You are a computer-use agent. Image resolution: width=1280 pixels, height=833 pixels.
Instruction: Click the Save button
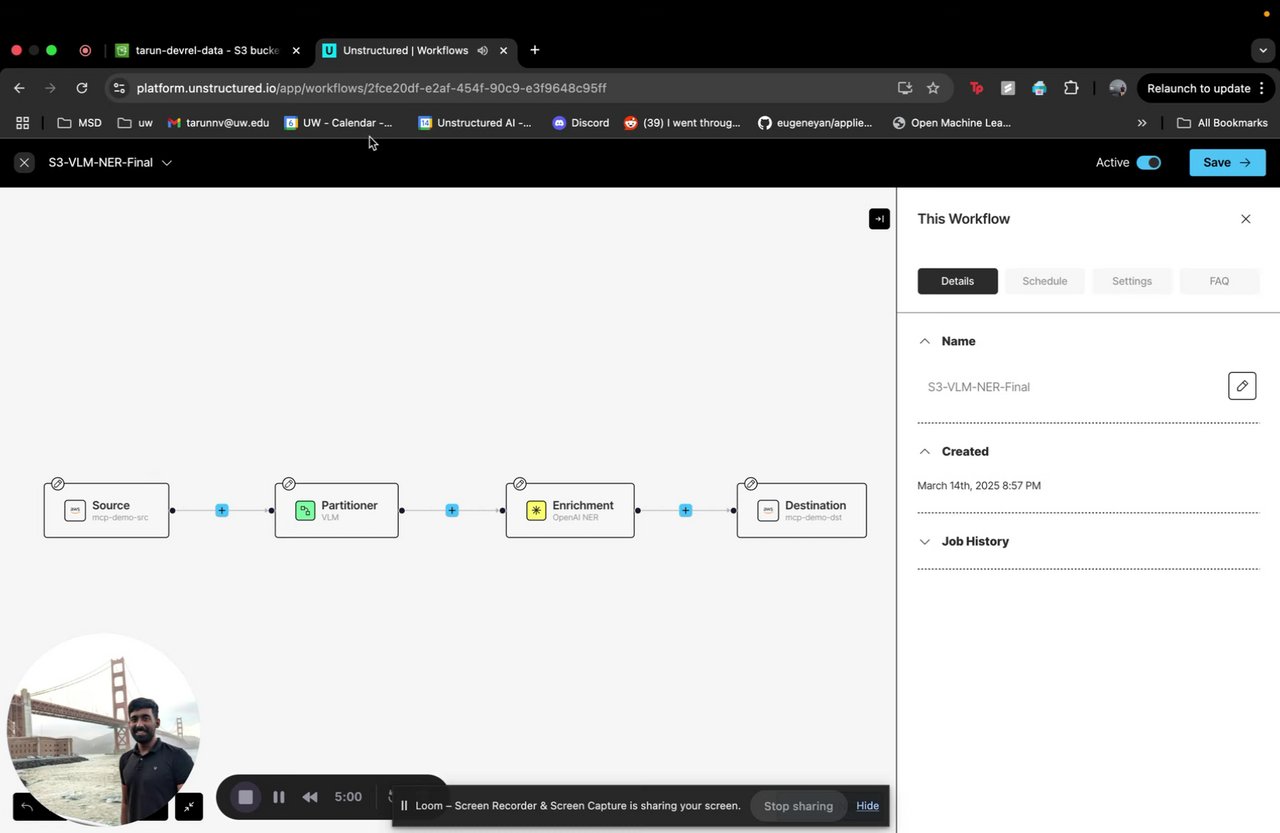coord(1227,163)
